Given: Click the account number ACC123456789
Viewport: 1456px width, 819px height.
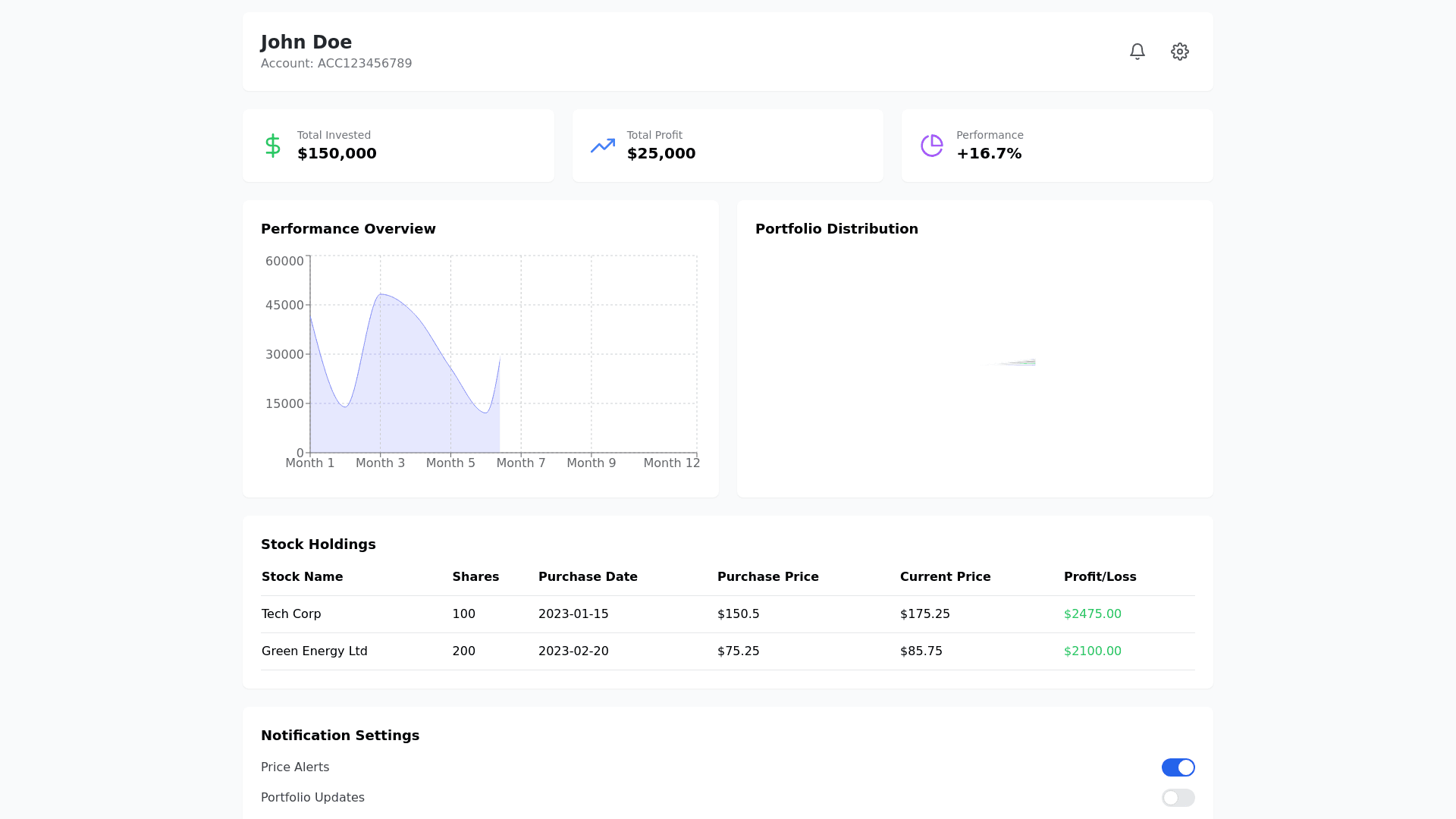Looking at the screenshot, I should pos(364,64).
